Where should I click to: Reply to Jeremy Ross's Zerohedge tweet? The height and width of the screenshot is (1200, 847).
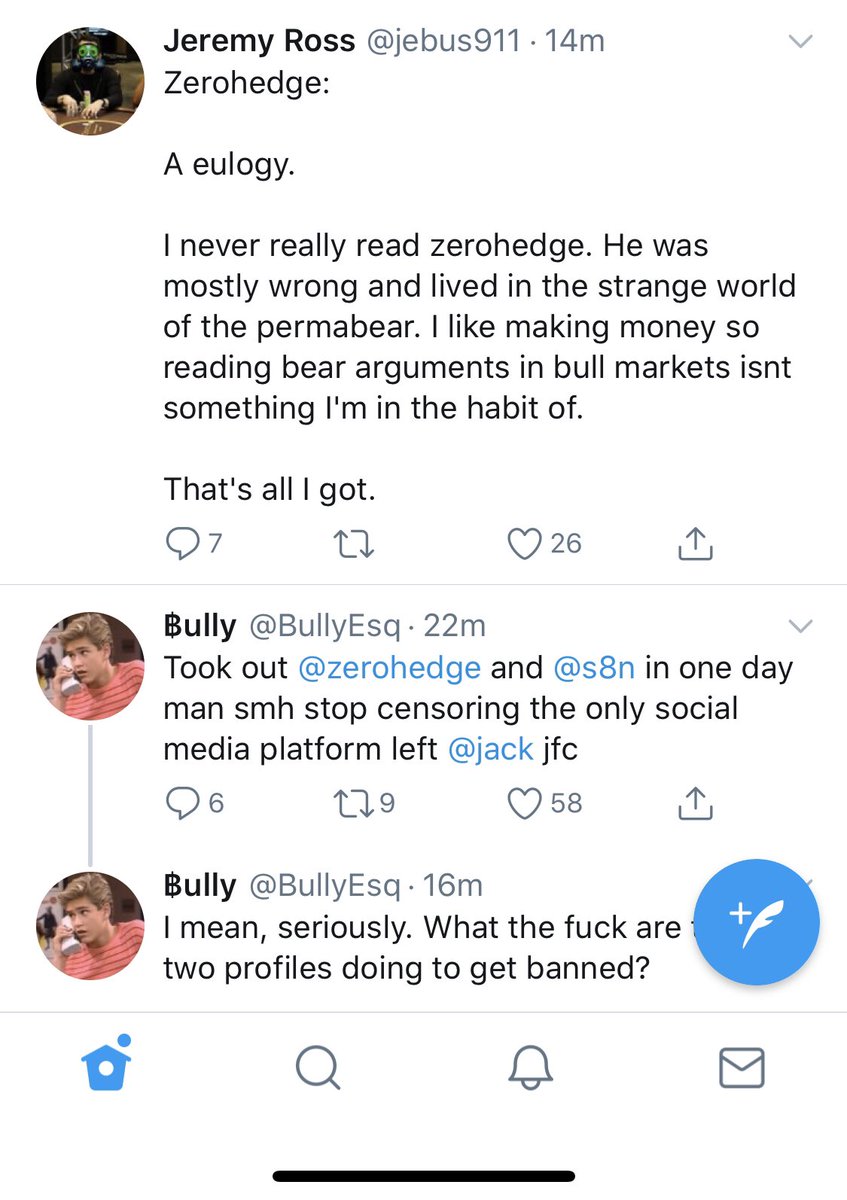tap(183, 544)
